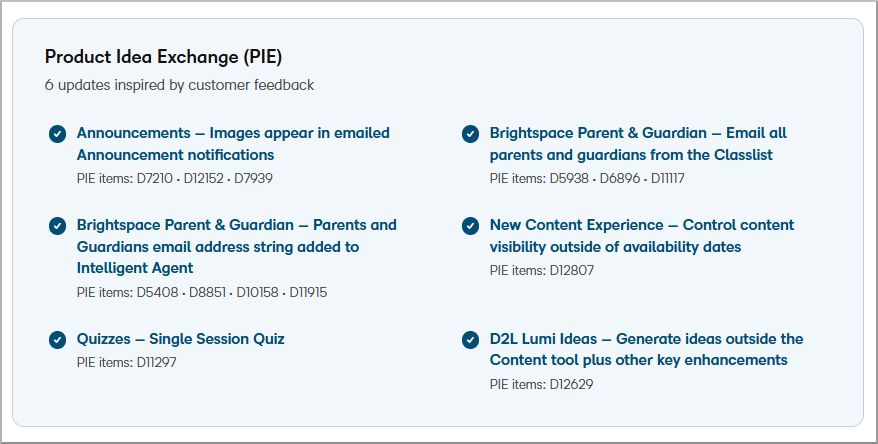Click checkmark icon beside D2L Lumi Ideas item
Image resolution: width=878 pixels, height=444 pixels.
[470, 340]
